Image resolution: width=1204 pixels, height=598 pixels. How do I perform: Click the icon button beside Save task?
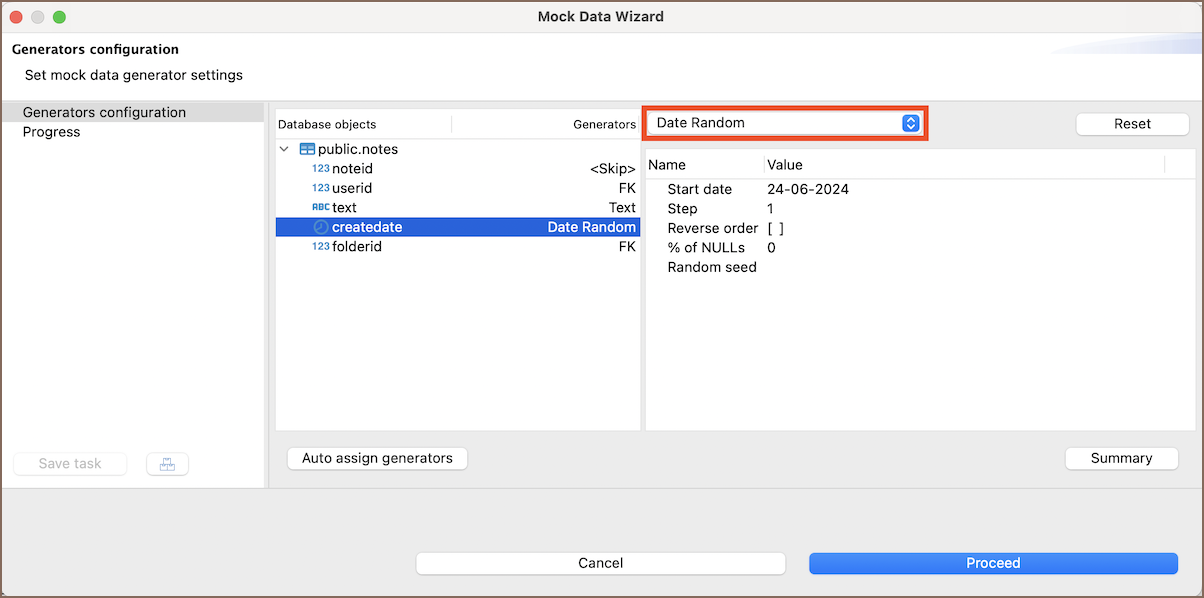[x=167, y=464]
